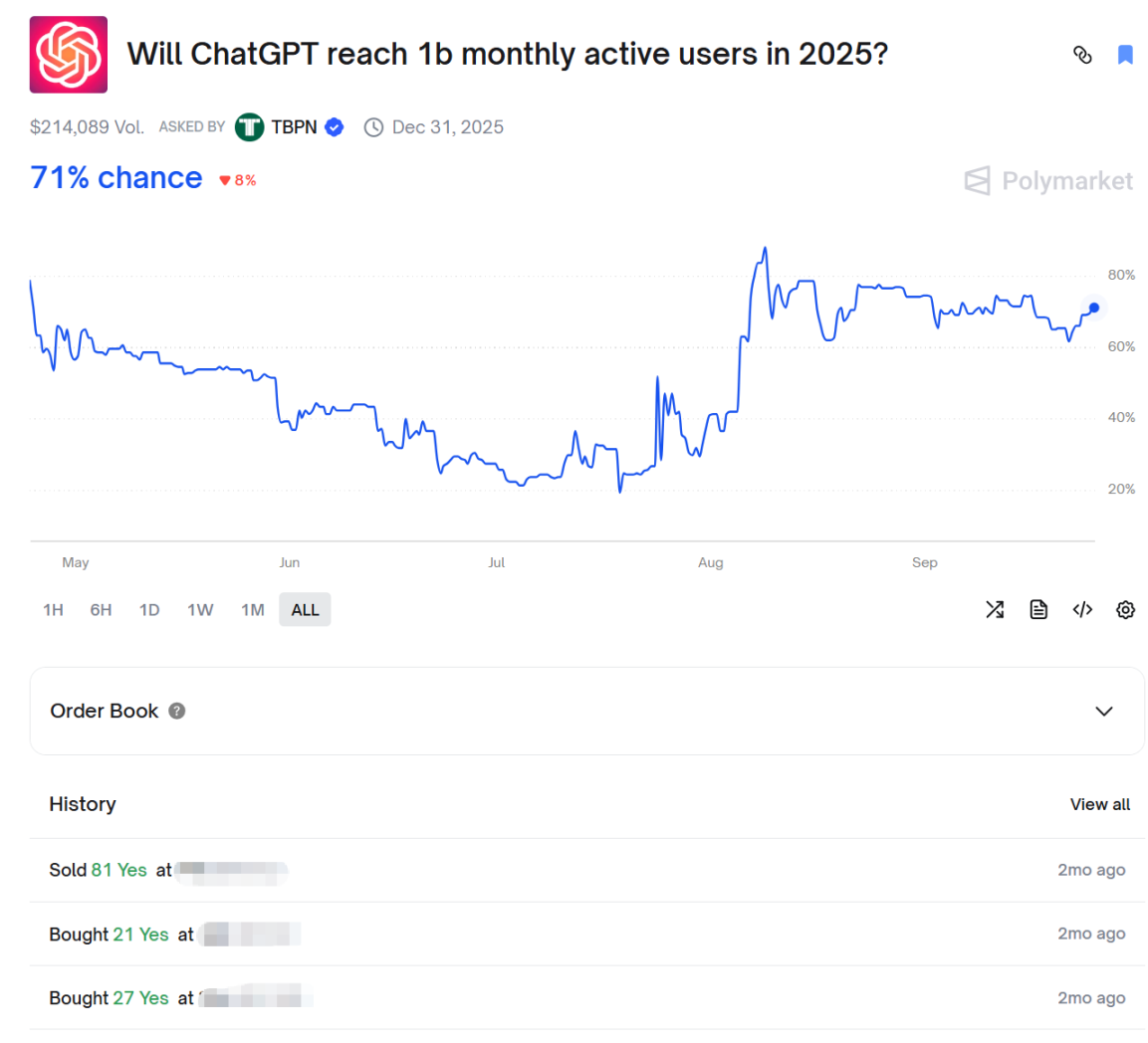Image resolution: width=1148 pixels, height=1043 pixels.
Task: Select the 1H time range
Action: pyautogui.click(x=53, y=610)
